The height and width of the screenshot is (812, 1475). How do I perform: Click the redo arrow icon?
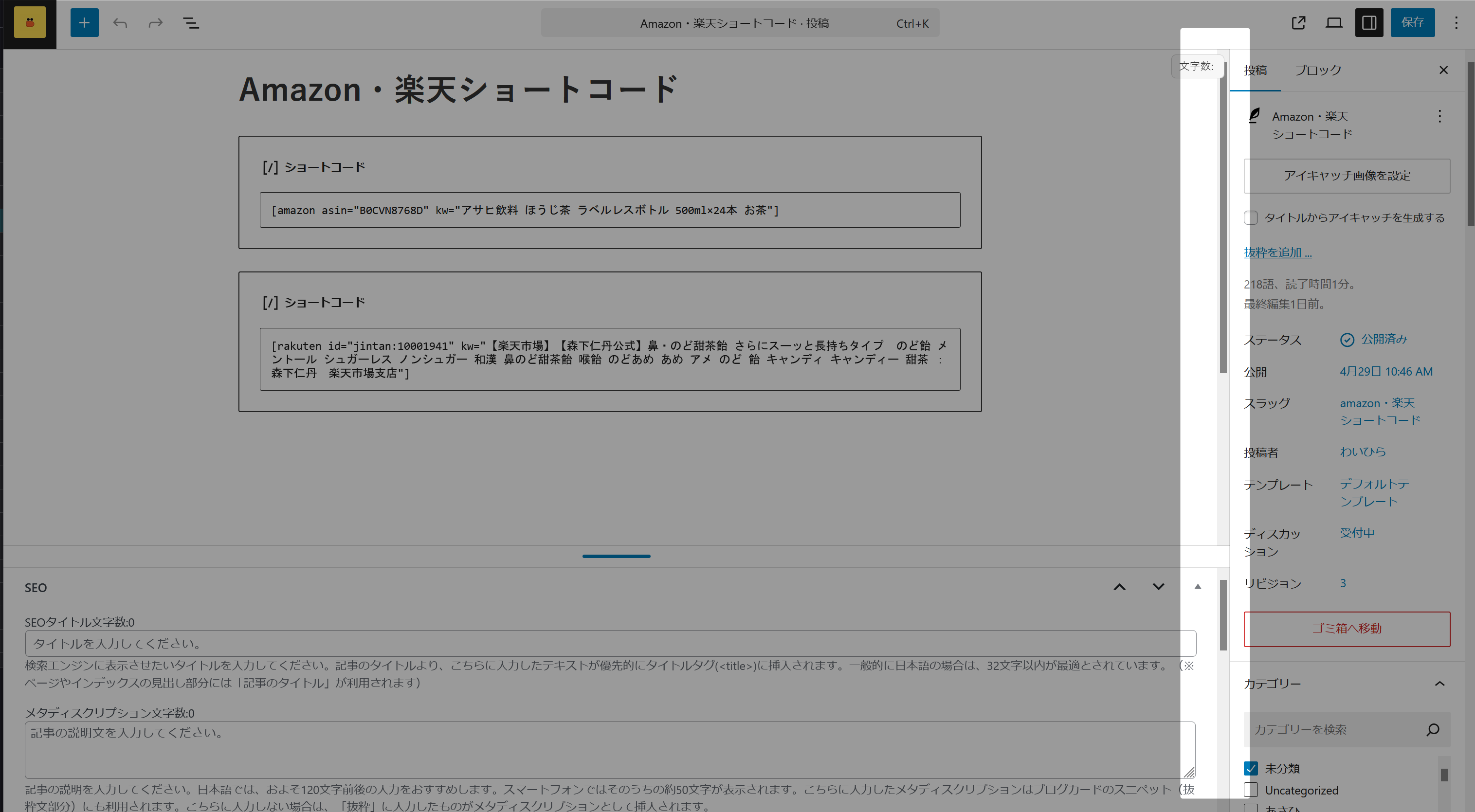click(156, 23)
